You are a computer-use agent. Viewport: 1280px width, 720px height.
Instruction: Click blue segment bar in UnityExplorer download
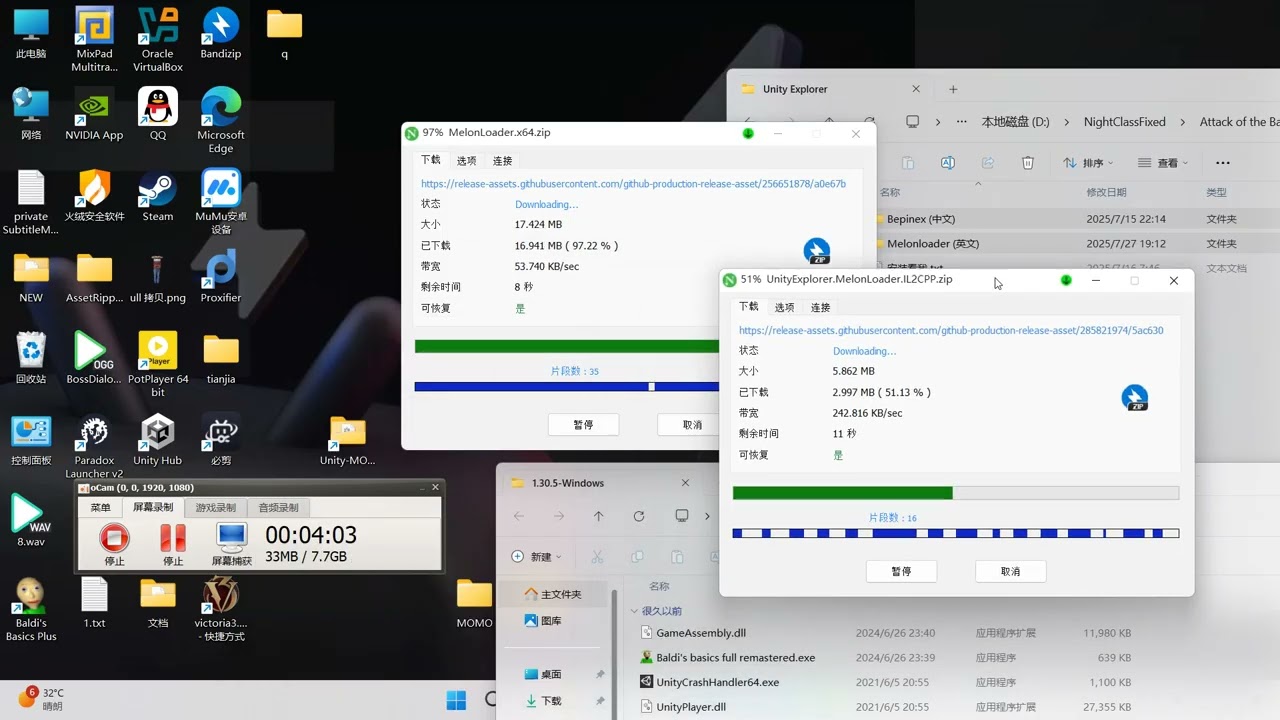(955, 533)
